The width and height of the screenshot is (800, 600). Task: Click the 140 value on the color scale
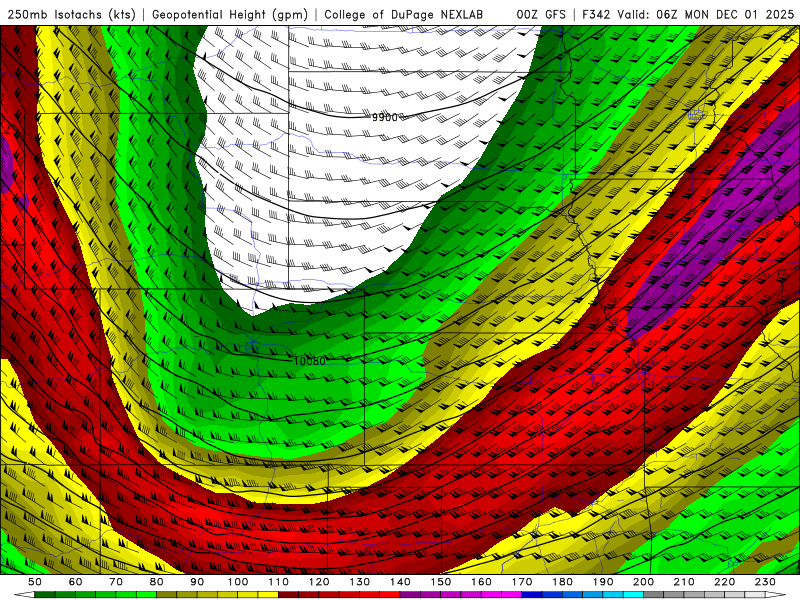400,582
